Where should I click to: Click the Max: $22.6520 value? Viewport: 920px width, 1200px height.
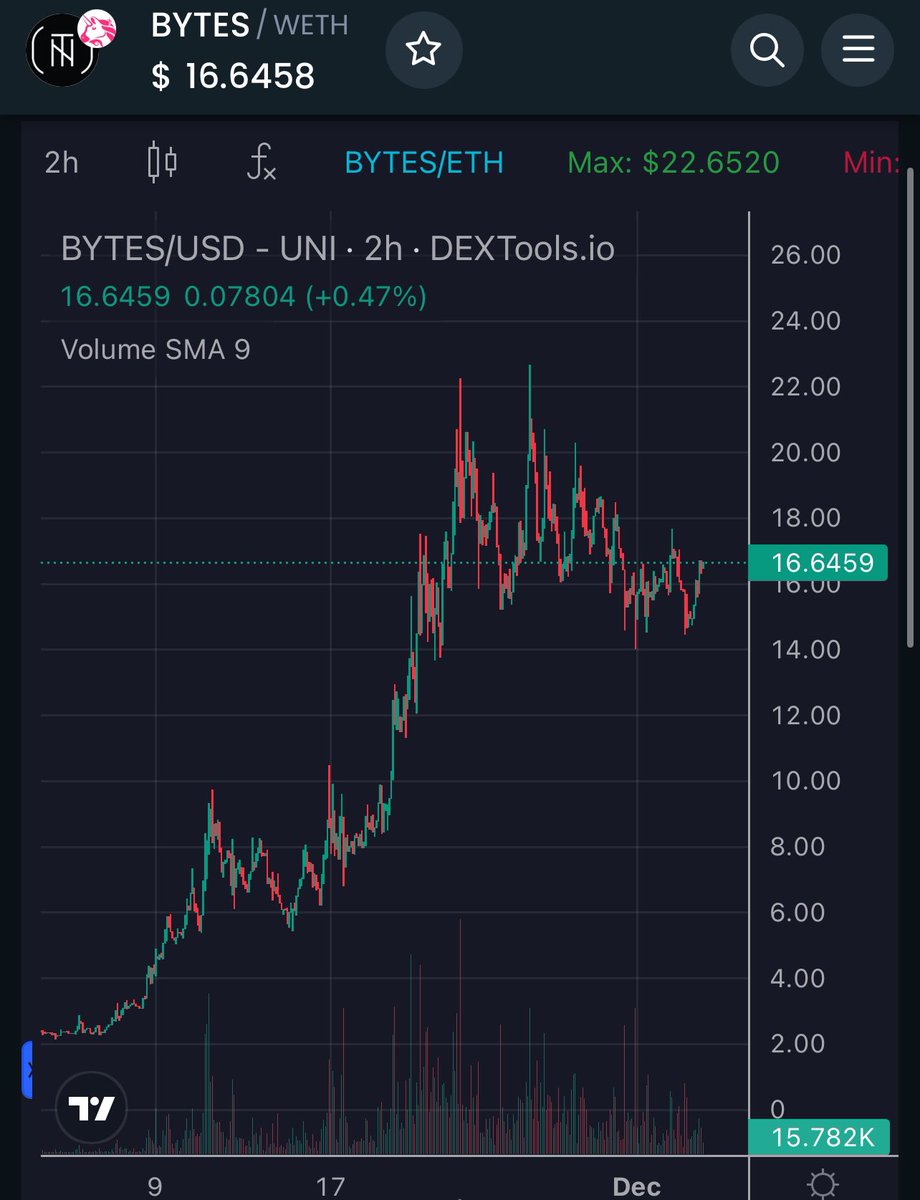(x=673, y=162)
